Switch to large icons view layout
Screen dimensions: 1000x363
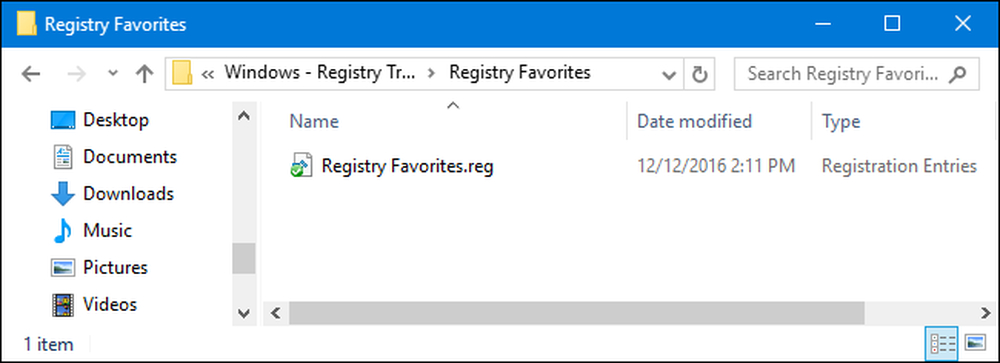975,344
